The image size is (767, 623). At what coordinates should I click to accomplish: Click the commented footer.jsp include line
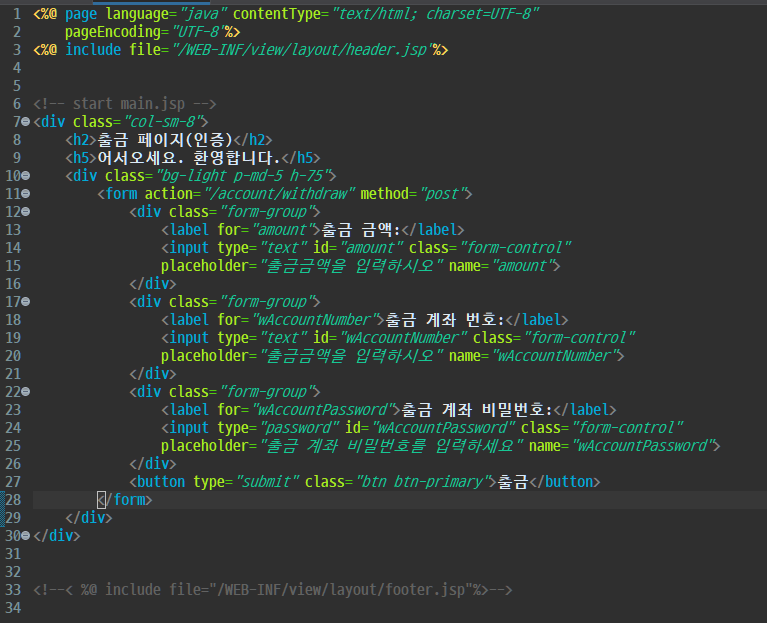272,589
